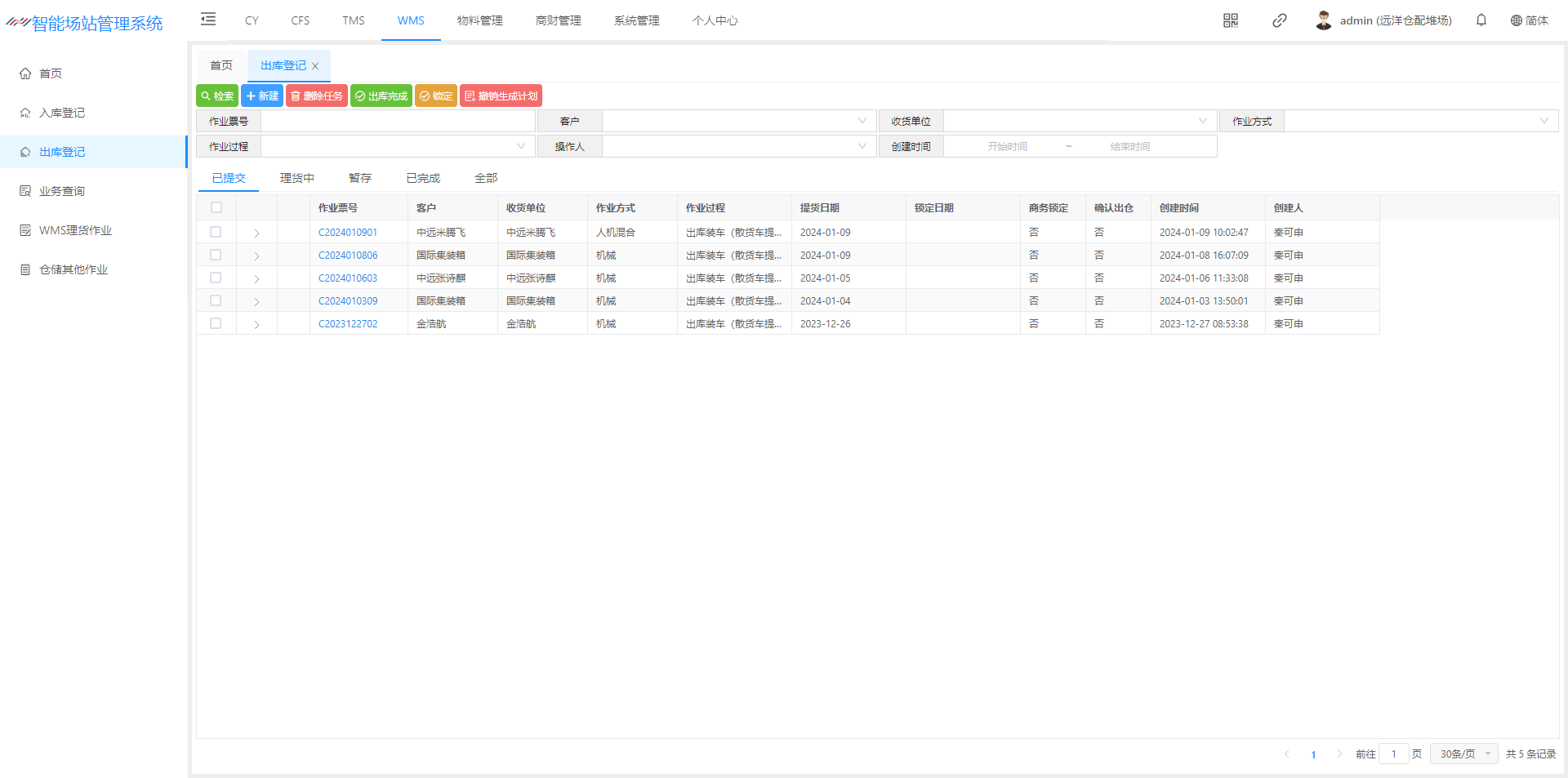Check the row for C2024010901
Image resolution: width=1568 pixels, height=778 pixels.
pyautogui.click(x=216, y=233)
